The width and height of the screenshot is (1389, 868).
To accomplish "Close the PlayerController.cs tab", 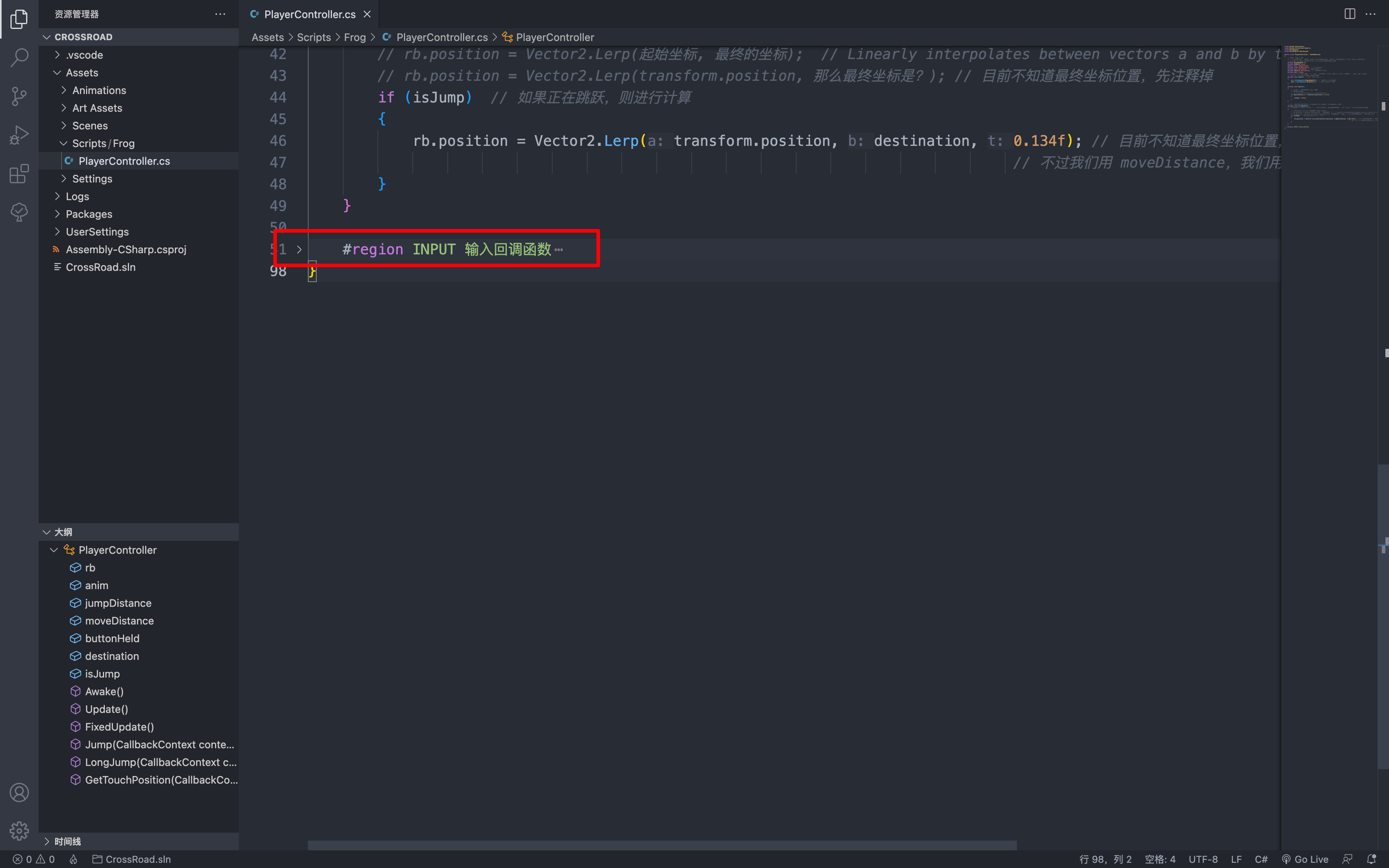I will [x=367, y=14].
